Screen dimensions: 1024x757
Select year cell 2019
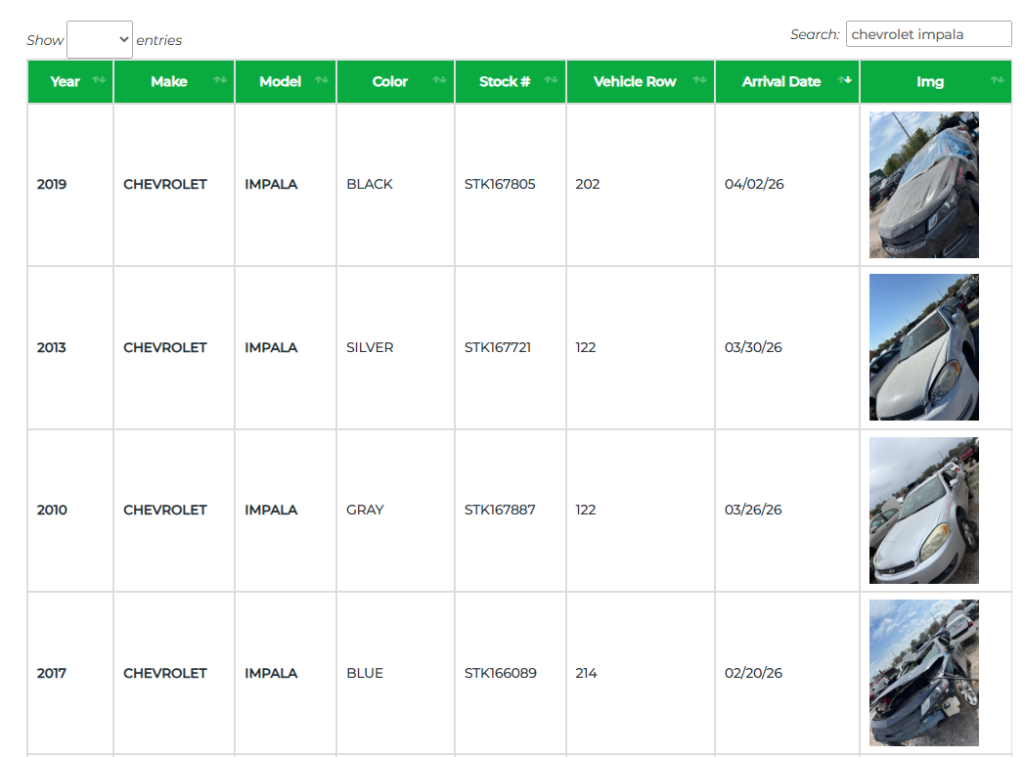[x=52, y=184]
